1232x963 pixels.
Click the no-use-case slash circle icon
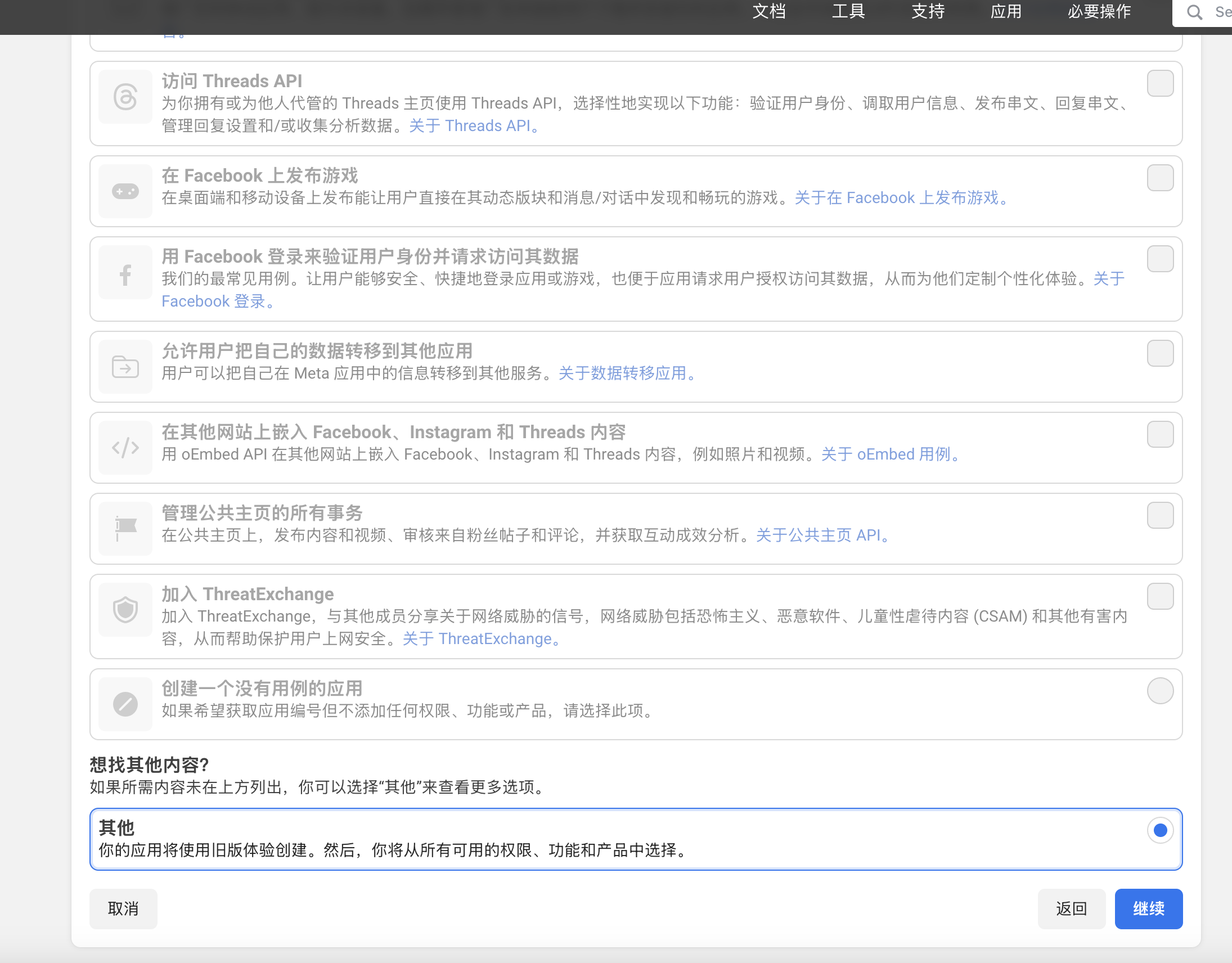(x=125, y=704)
